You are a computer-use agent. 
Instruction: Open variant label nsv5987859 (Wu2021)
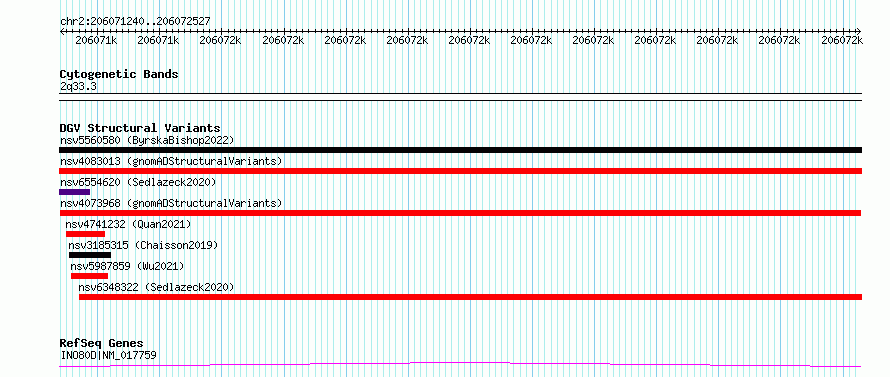tap(127, 266)
